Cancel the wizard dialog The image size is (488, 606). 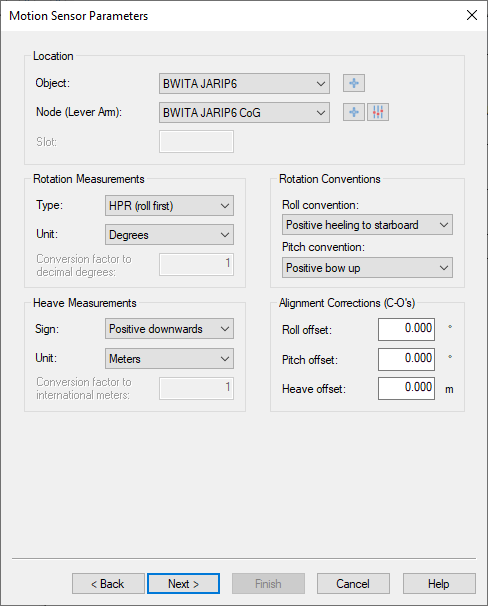353,584
